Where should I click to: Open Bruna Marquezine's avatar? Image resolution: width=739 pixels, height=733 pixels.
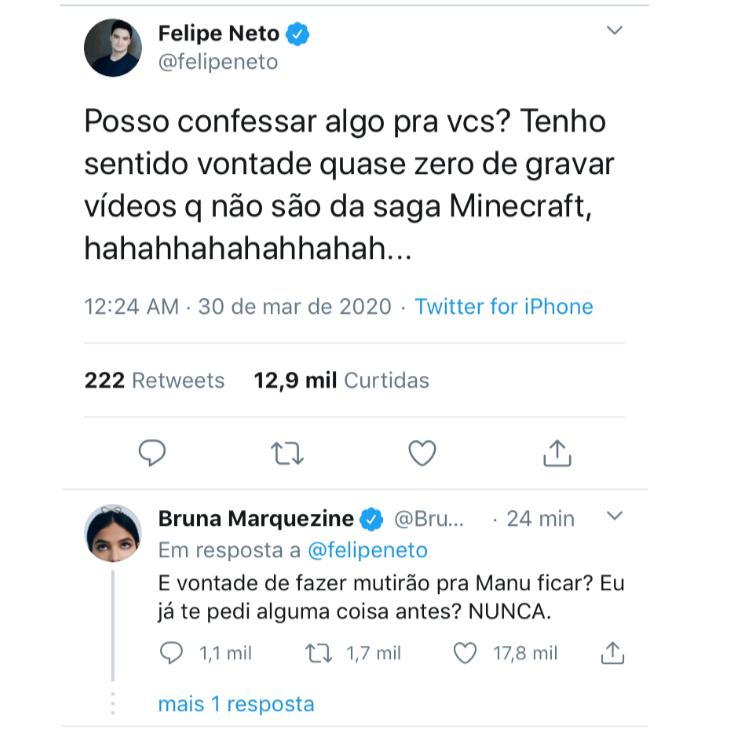112,533
